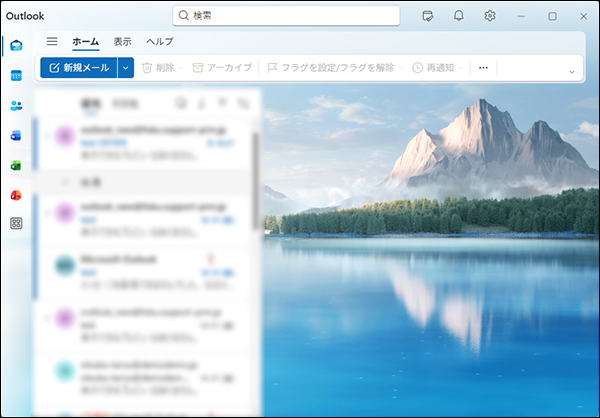Open the more commands ellipsis menu
Image resolution: width=600 pixels, height=418 pixels.
click(x=483, y=68)
